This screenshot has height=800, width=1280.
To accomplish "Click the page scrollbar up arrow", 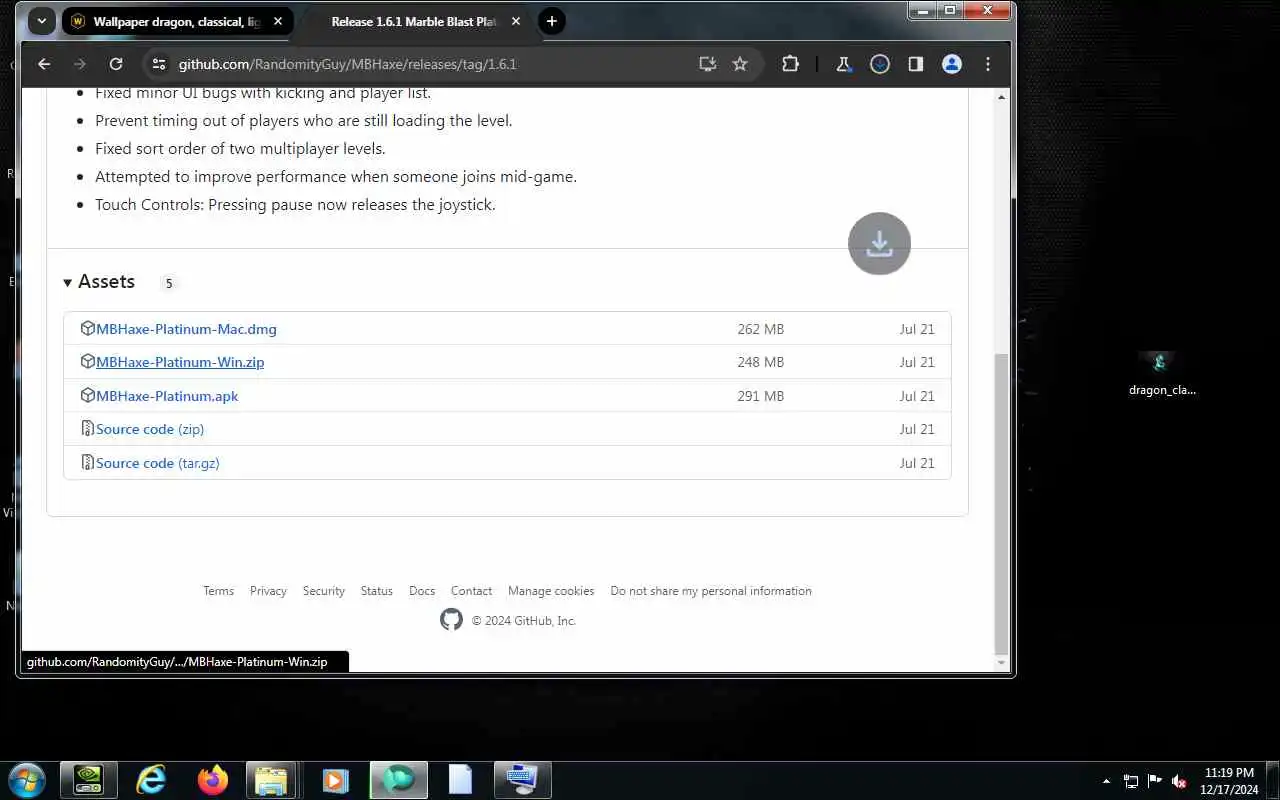I will point(1002,97).
